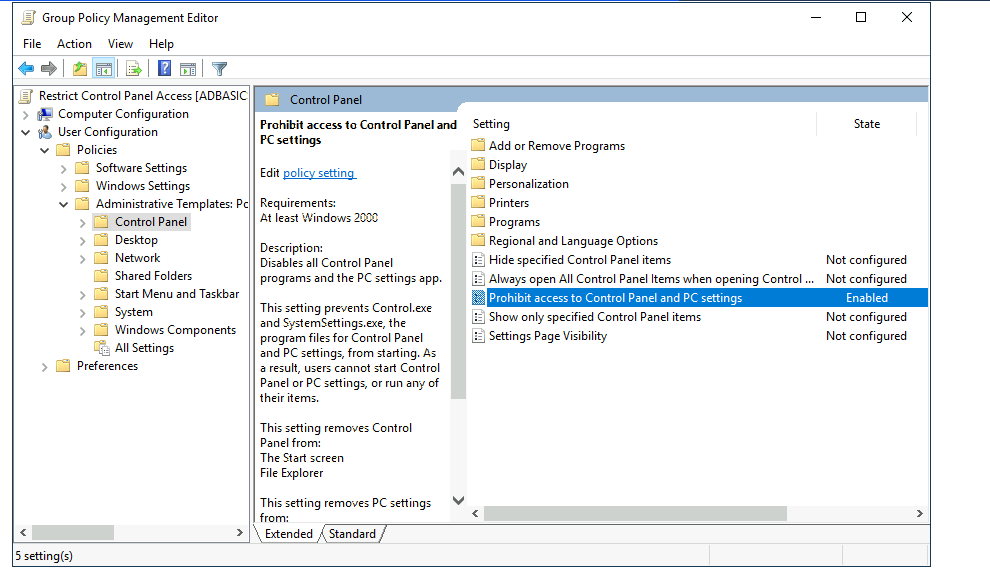Image resolution: width=990 pixels, height=575 pixels.
Task: Expand the Software Settings node
Action: 63,169
